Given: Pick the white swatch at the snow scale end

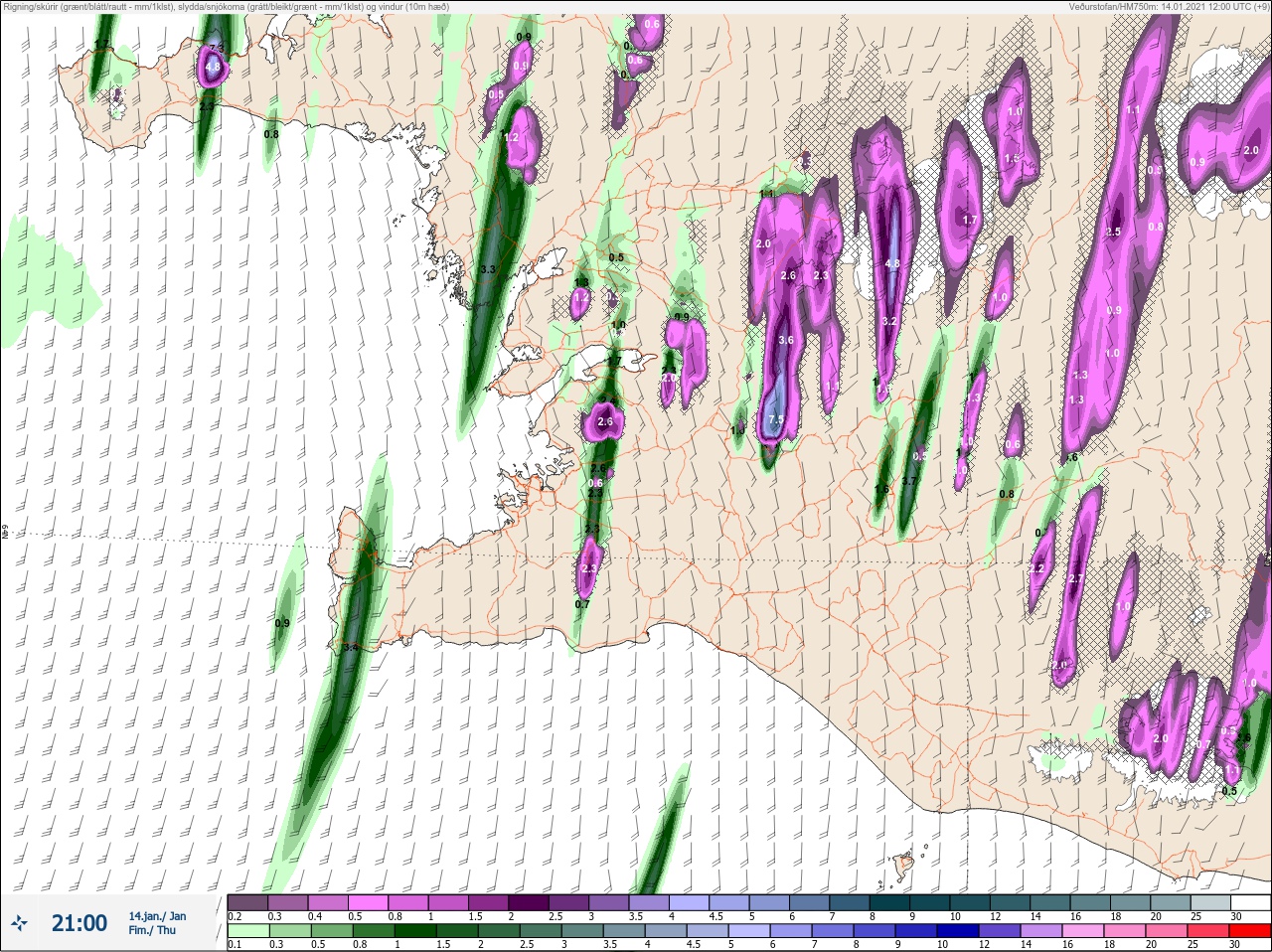Looking at the screenshot, I should 1249,902.
